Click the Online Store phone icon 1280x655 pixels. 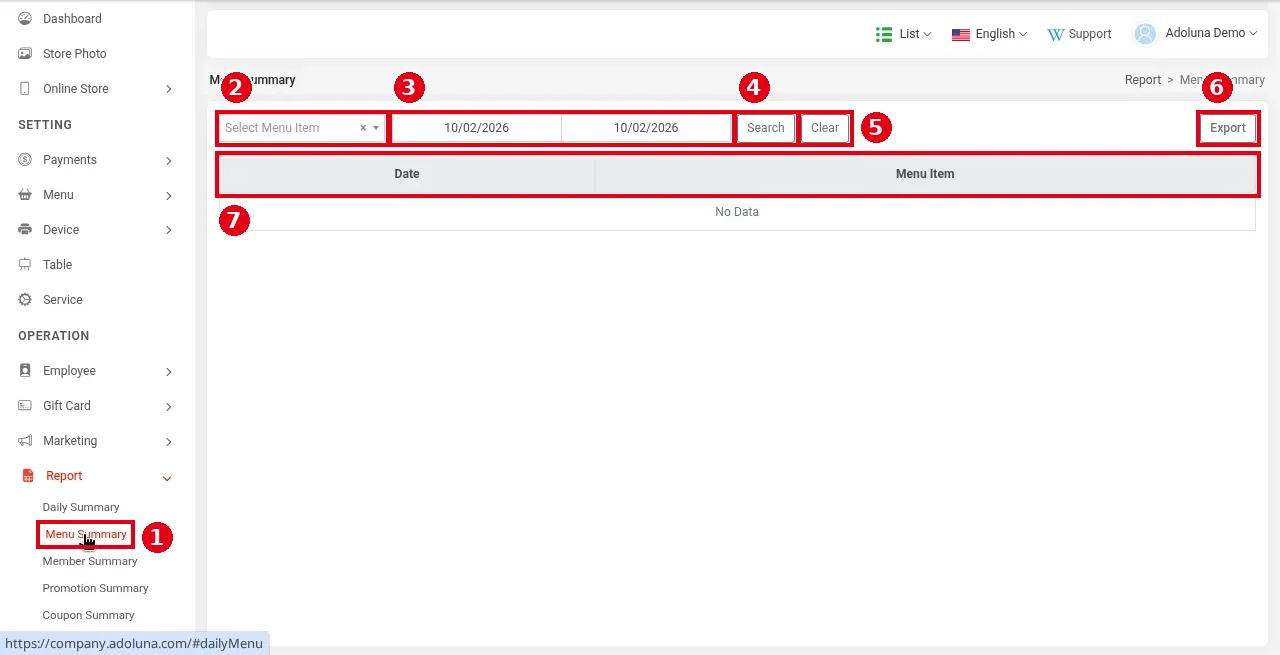click(25, 89)
